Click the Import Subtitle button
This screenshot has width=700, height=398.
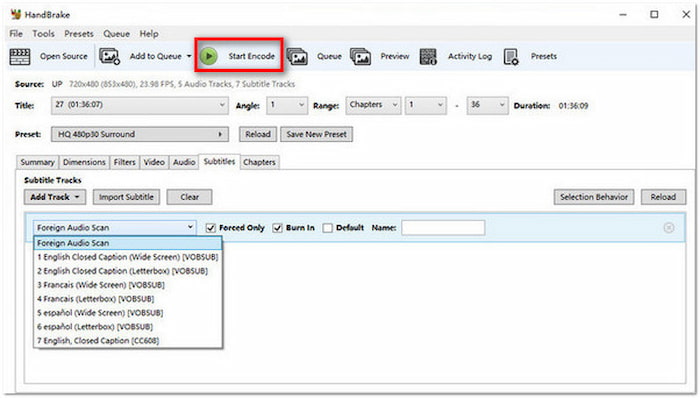(126, 197)
